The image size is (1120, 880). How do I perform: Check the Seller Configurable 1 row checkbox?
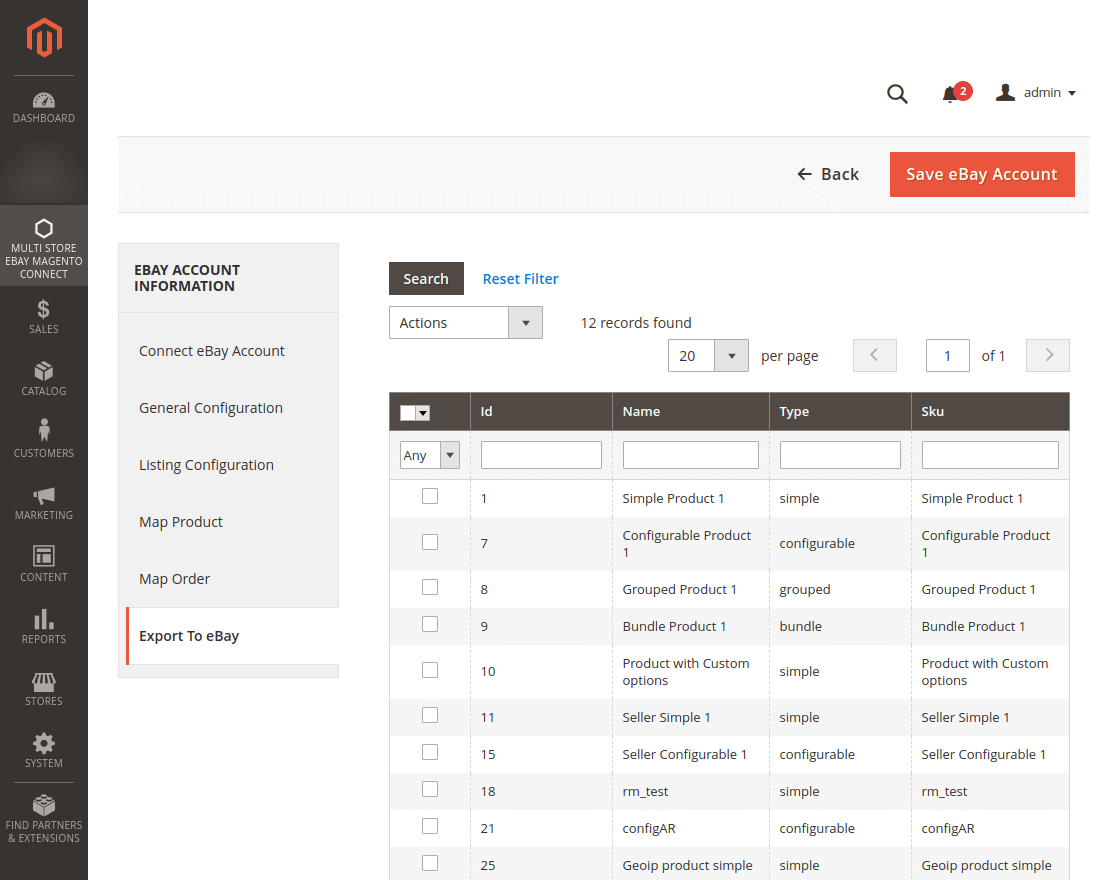pyautogui.click(x=430, y=752)
